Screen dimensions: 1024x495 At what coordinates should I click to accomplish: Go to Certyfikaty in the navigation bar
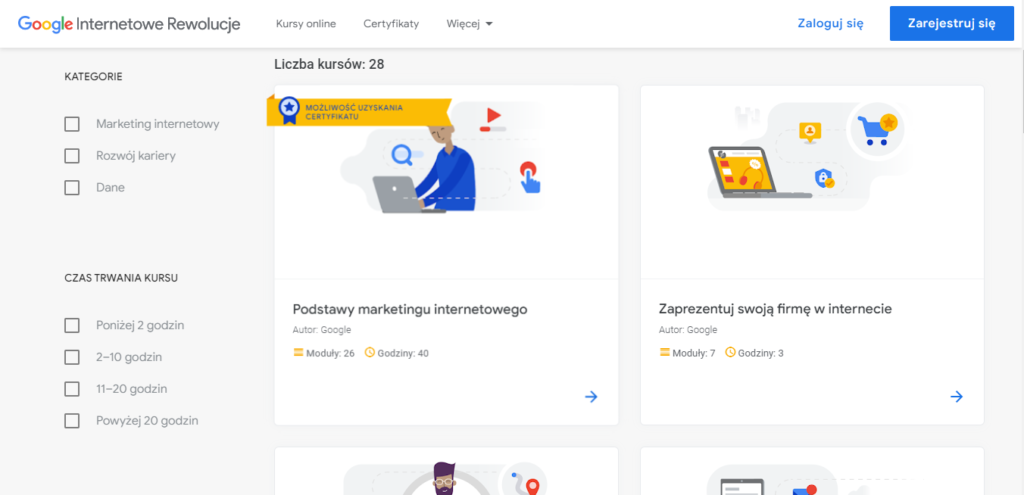[391, 24]
